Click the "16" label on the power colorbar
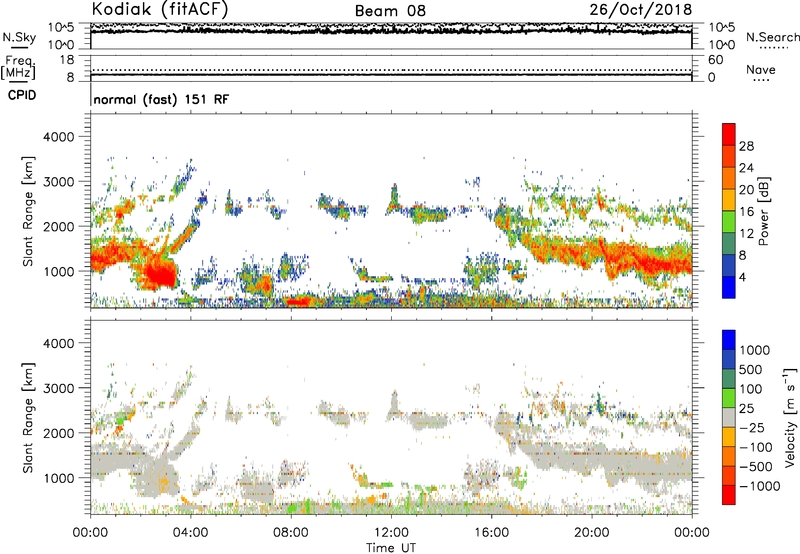Image resolution: width=800 pixels, height=554 pixels. point(746,212)
